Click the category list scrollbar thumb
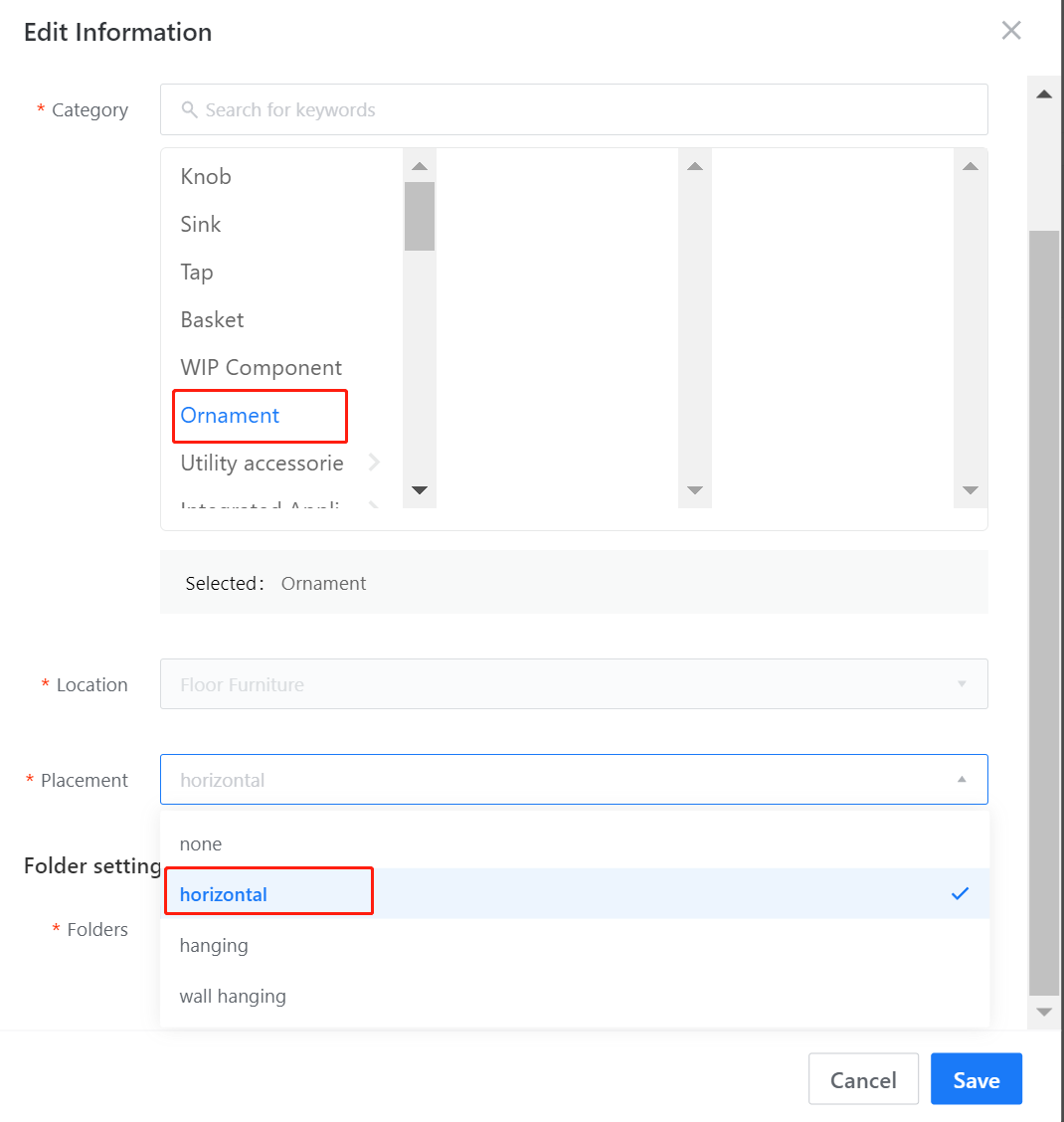The image size is (1064, 1122). (420, 216)
